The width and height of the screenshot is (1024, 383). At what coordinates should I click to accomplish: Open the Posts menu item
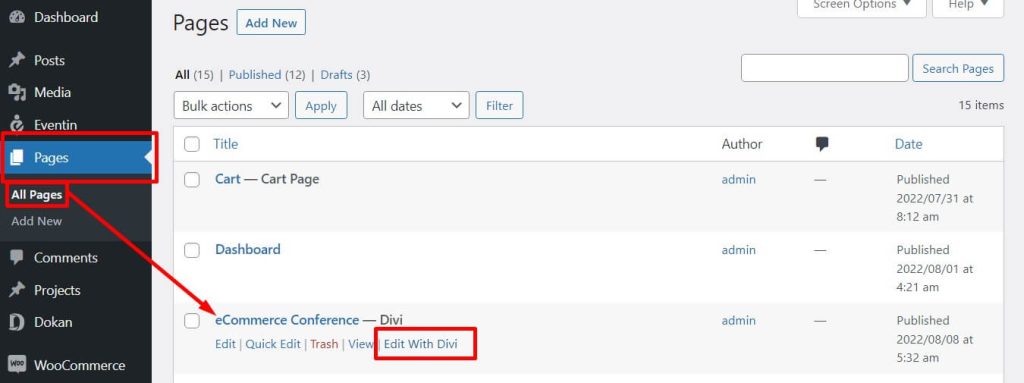pos(50,60)
